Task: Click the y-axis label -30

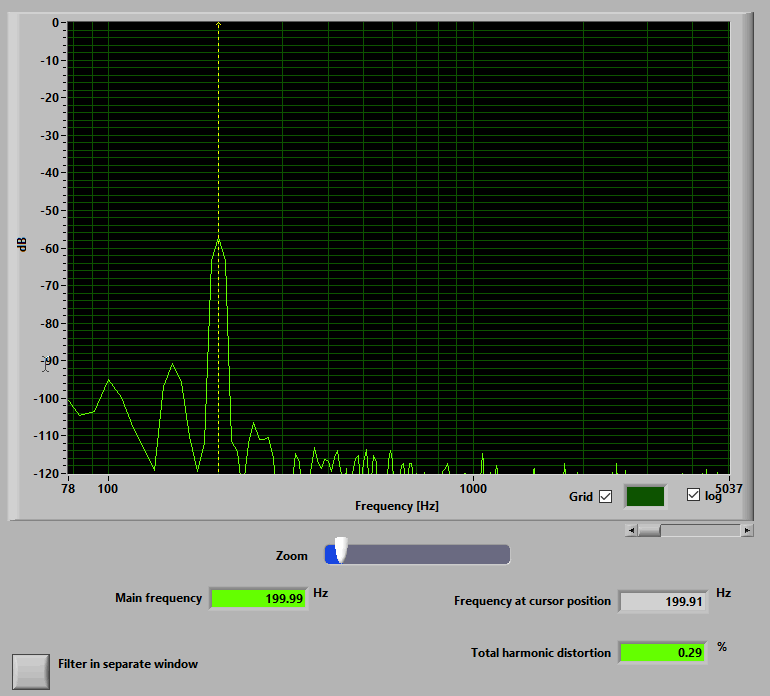Action: tap(50, 136)
